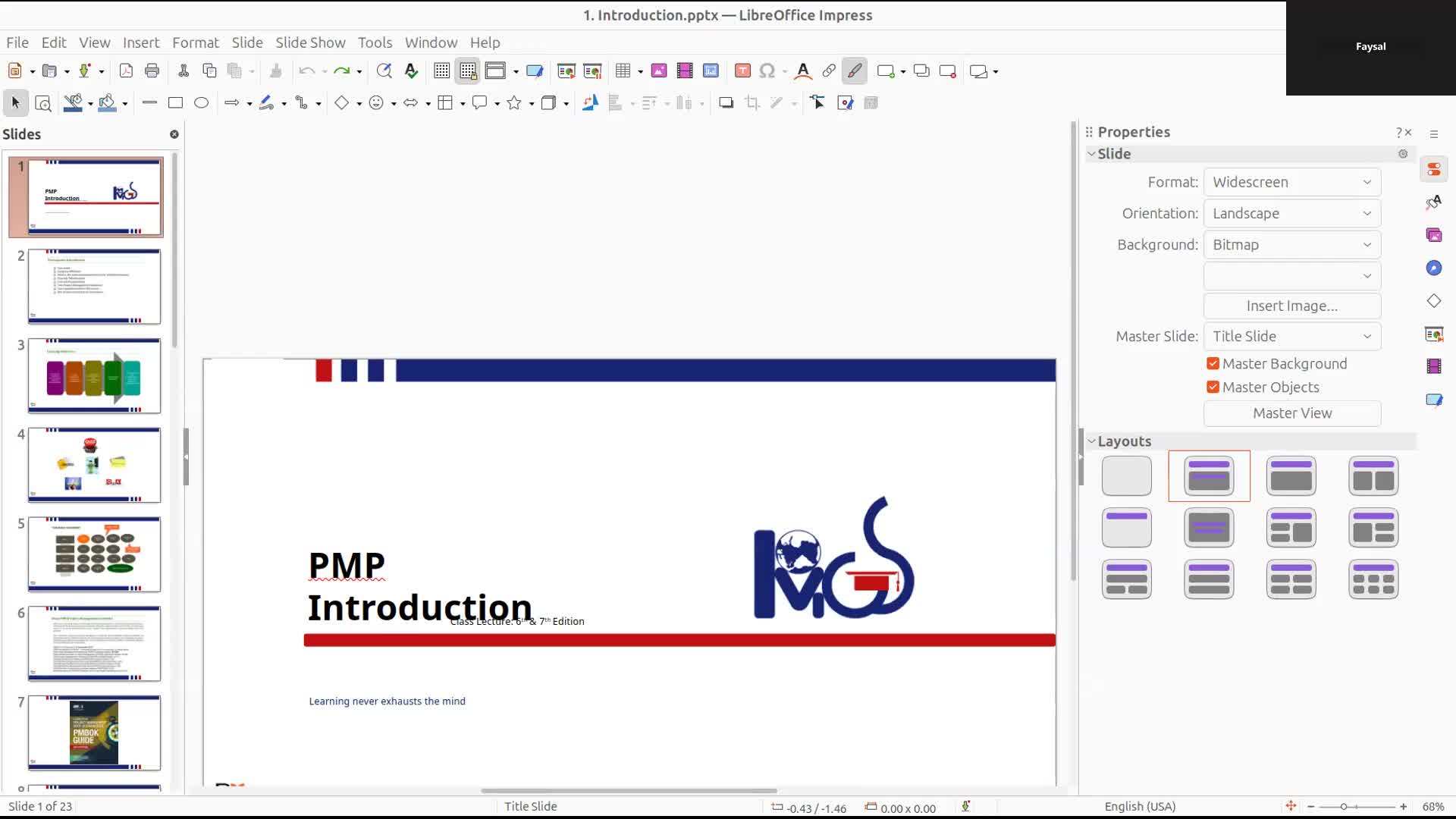Open the Format menu

coord(195,42)
